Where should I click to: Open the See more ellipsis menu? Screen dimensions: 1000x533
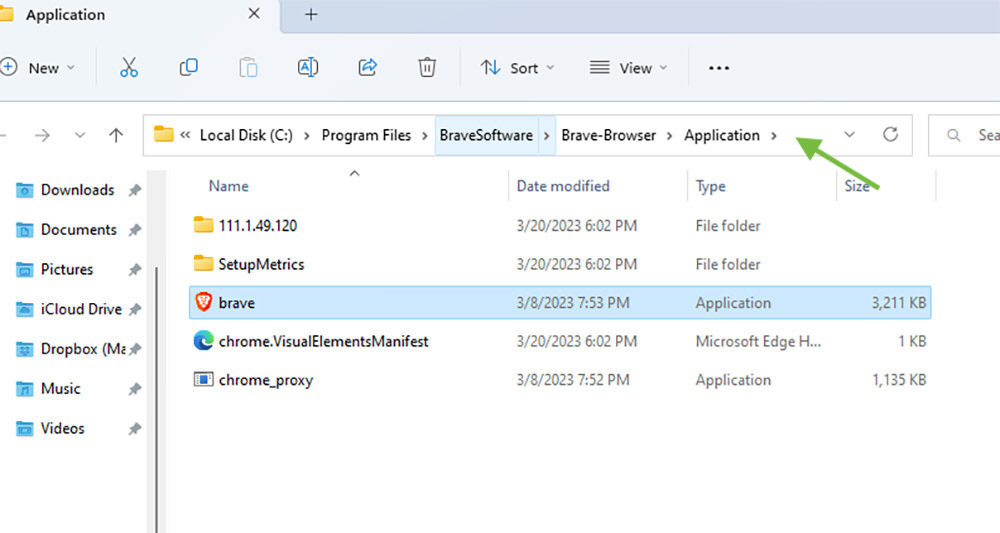(719, 68)
